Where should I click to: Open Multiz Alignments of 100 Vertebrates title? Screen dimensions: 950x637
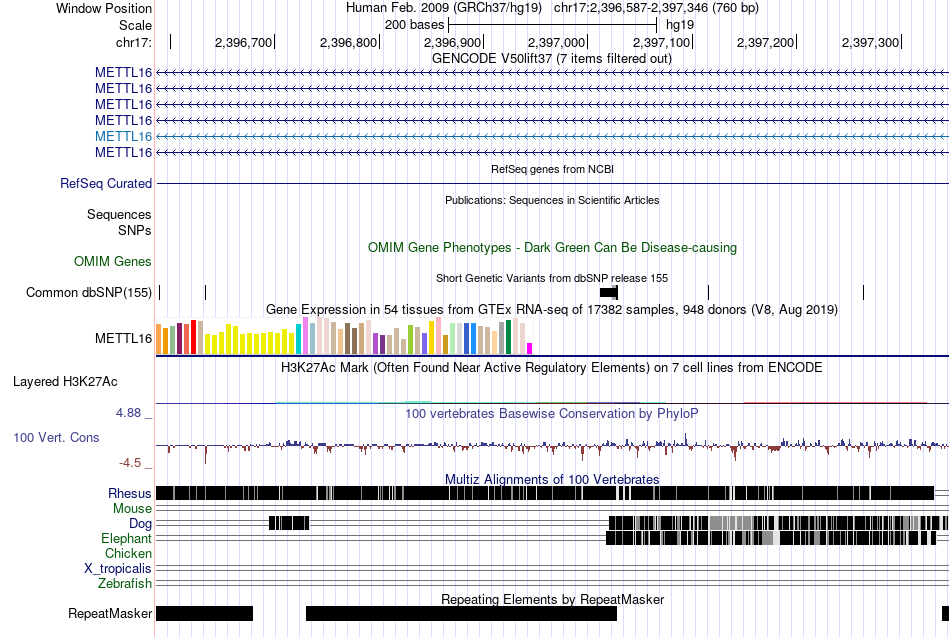tap(552, 479)
